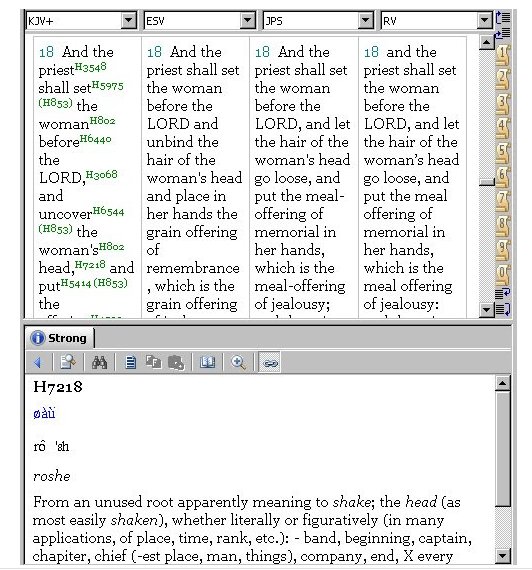The height and width of the screenshot is (570, 532).
Task: Click verse number 18 in ESV column
Action: [x=154, y=52]
